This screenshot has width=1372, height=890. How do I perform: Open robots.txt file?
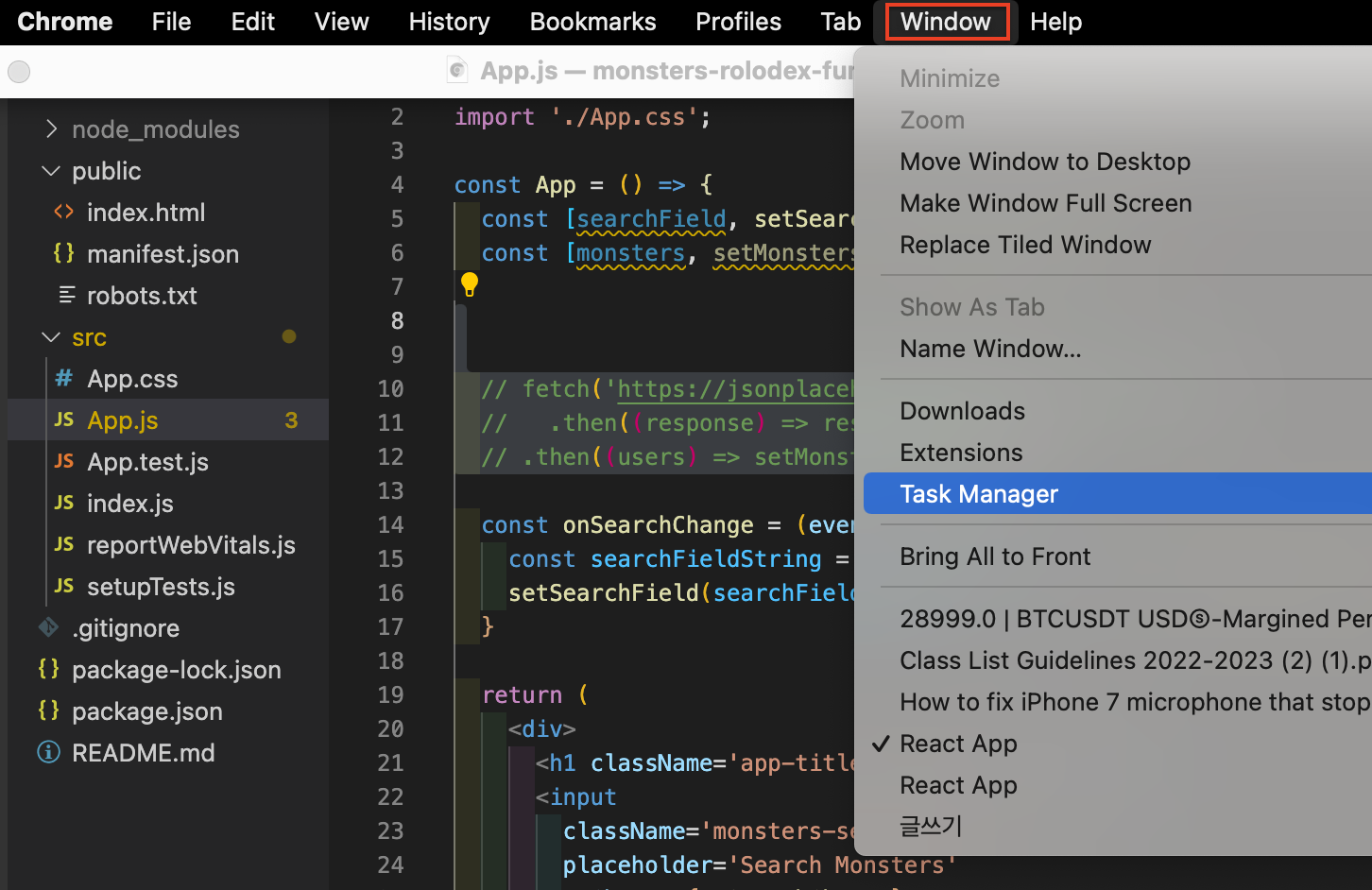click(142, 296)
